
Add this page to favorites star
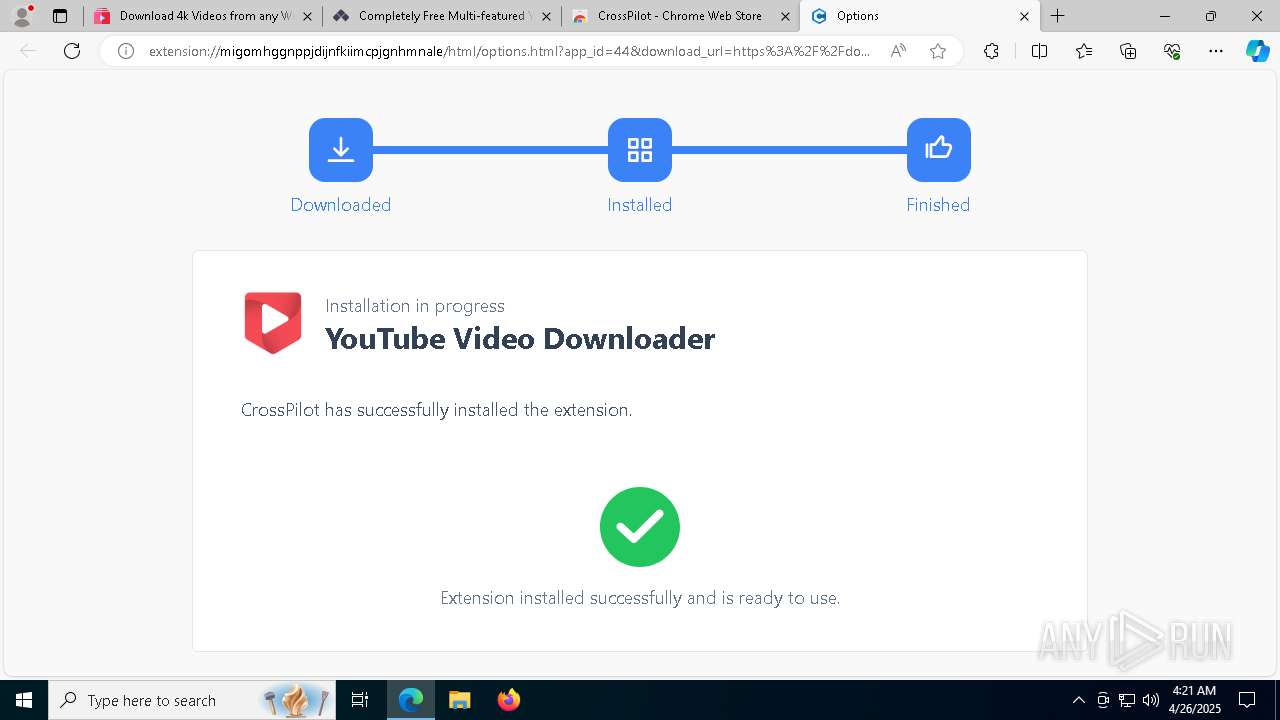pyautogui.click(x=938, y=51)
